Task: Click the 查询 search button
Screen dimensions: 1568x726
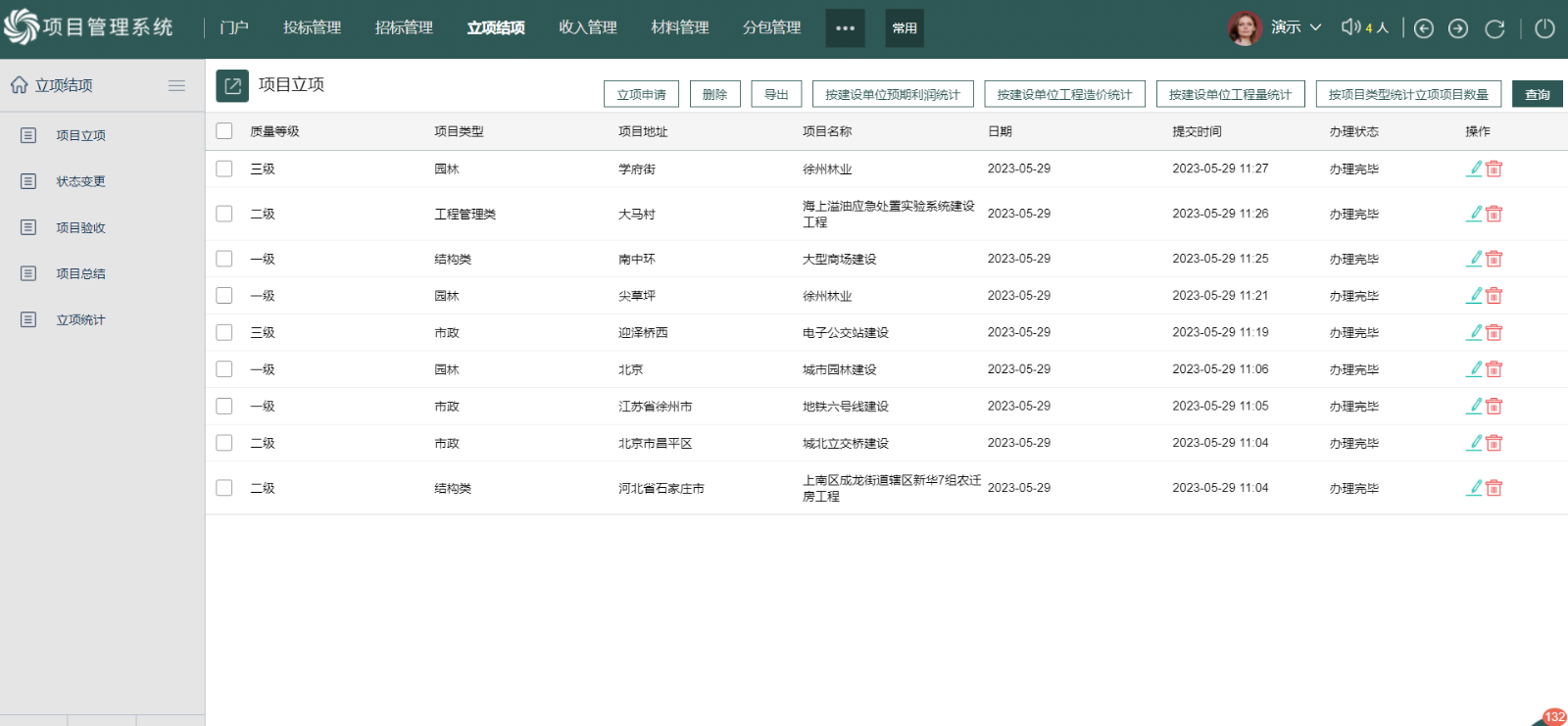Action: point(1537,94)
